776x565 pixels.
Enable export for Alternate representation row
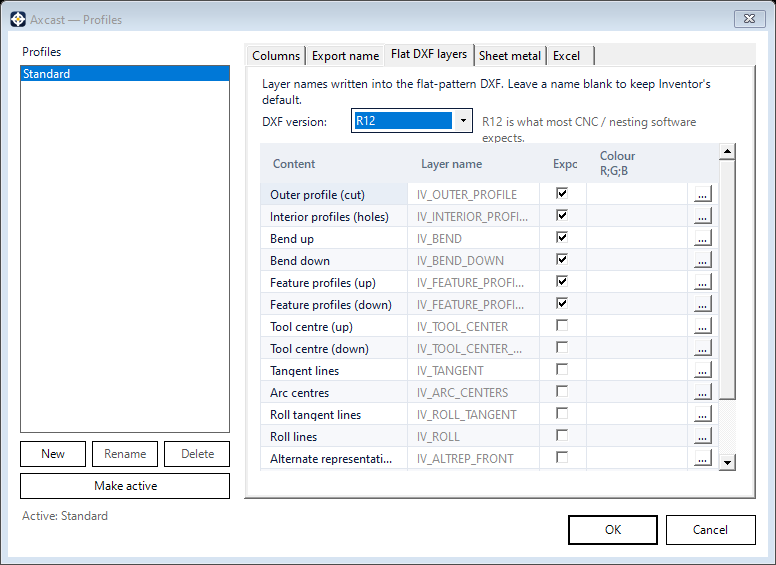tap(562, 457)
